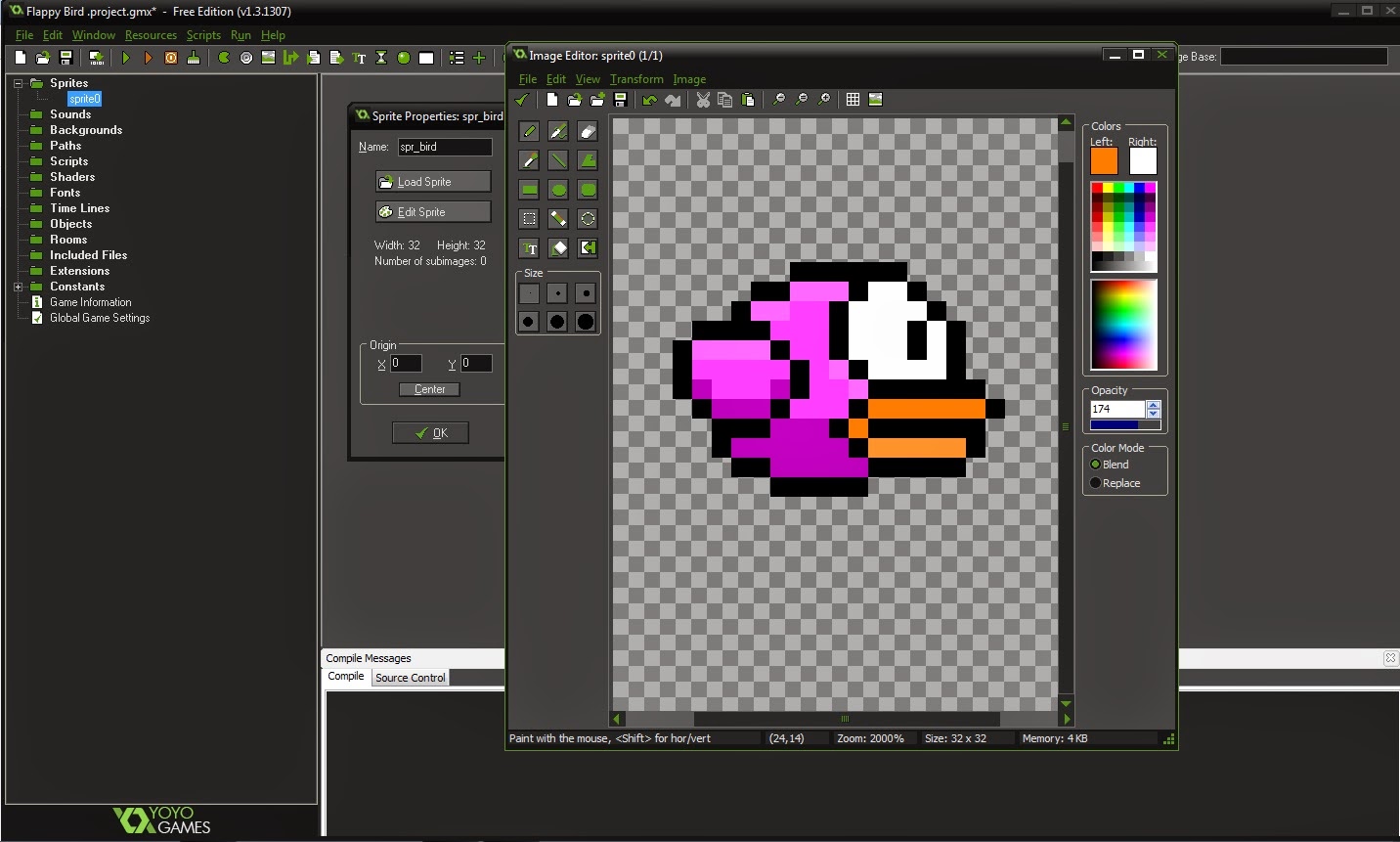Pick a color from the rainbow gradient picker
The height and width of the screenshot is (842, 1400).
(1123, 323)
